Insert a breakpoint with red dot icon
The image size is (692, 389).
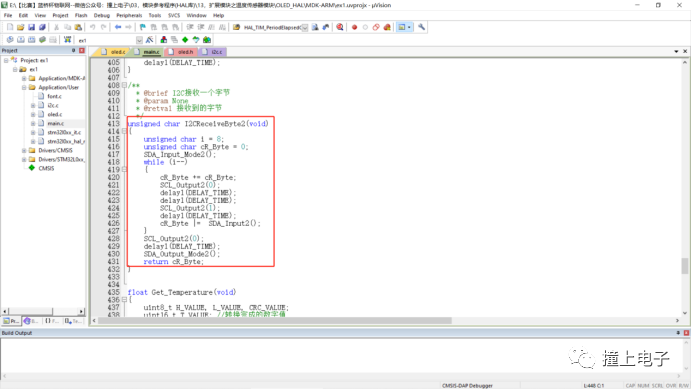tap(354, 27)
